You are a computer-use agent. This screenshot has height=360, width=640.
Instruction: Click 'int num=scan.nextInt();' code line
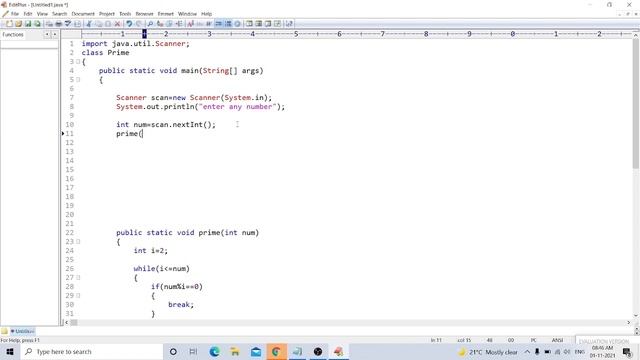pos(166,124)
